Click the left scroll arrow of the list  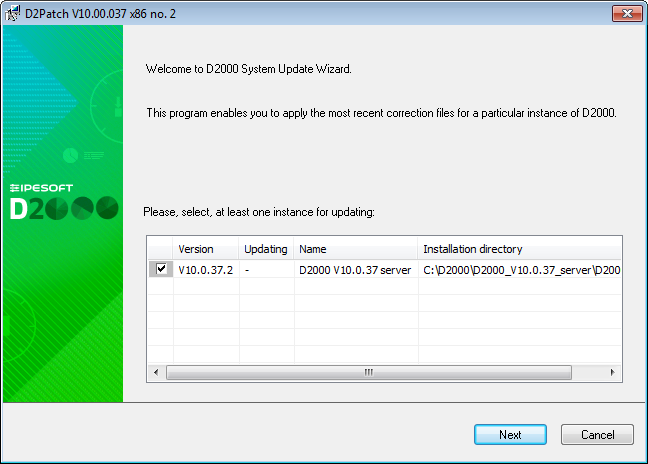[156, 372]
